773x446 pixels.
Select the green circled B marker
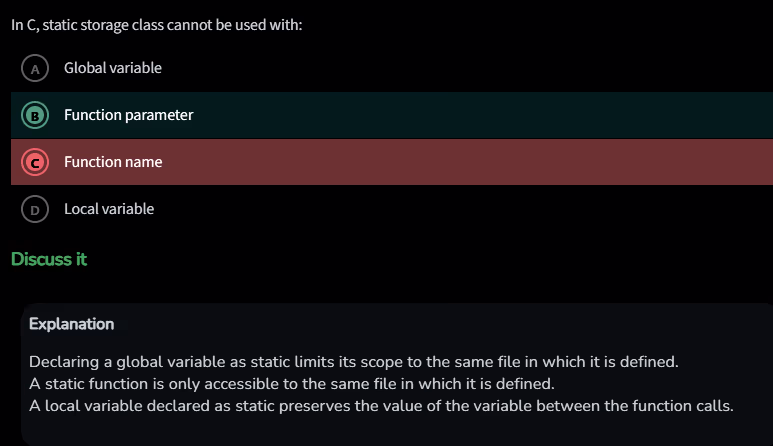point(36,116)
